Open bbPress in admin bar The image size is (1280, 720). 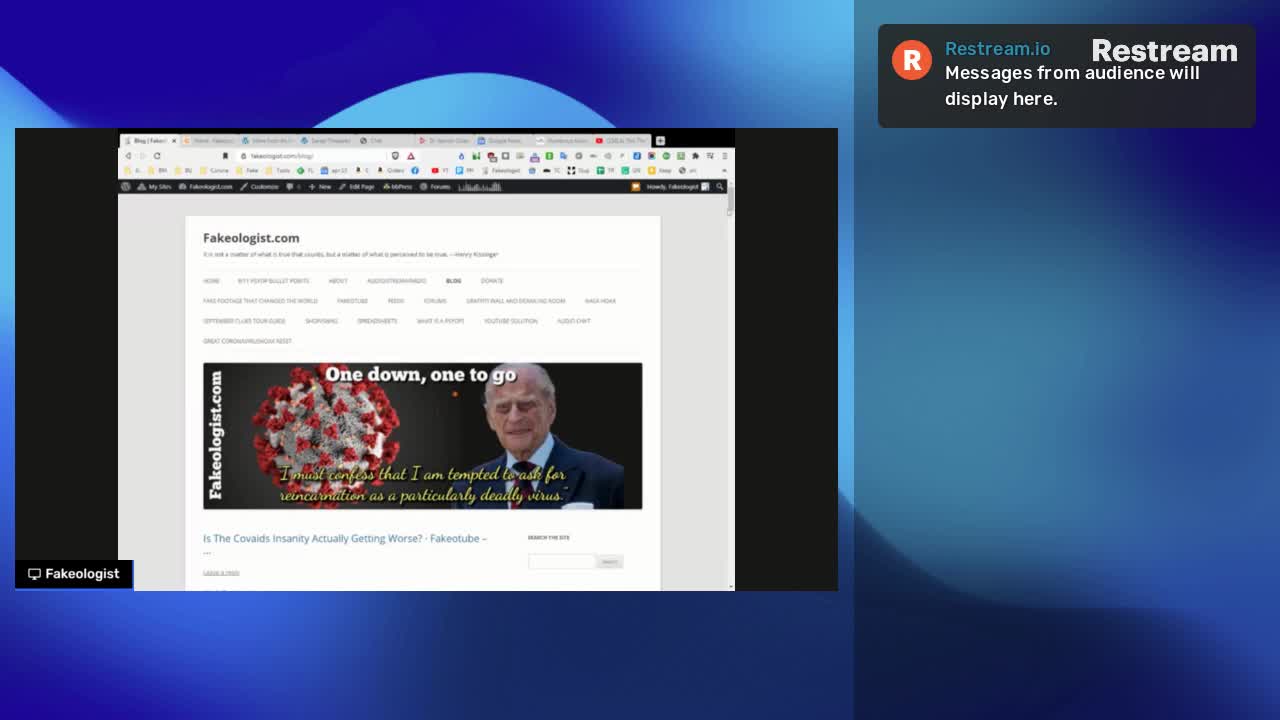(398, 187)
